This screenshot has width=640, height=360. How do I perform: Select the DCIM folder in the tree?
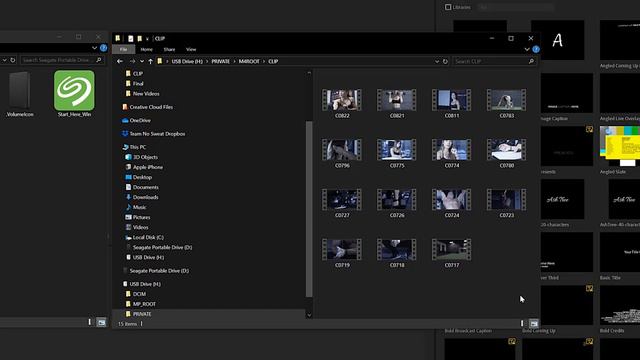pos(136,294)
